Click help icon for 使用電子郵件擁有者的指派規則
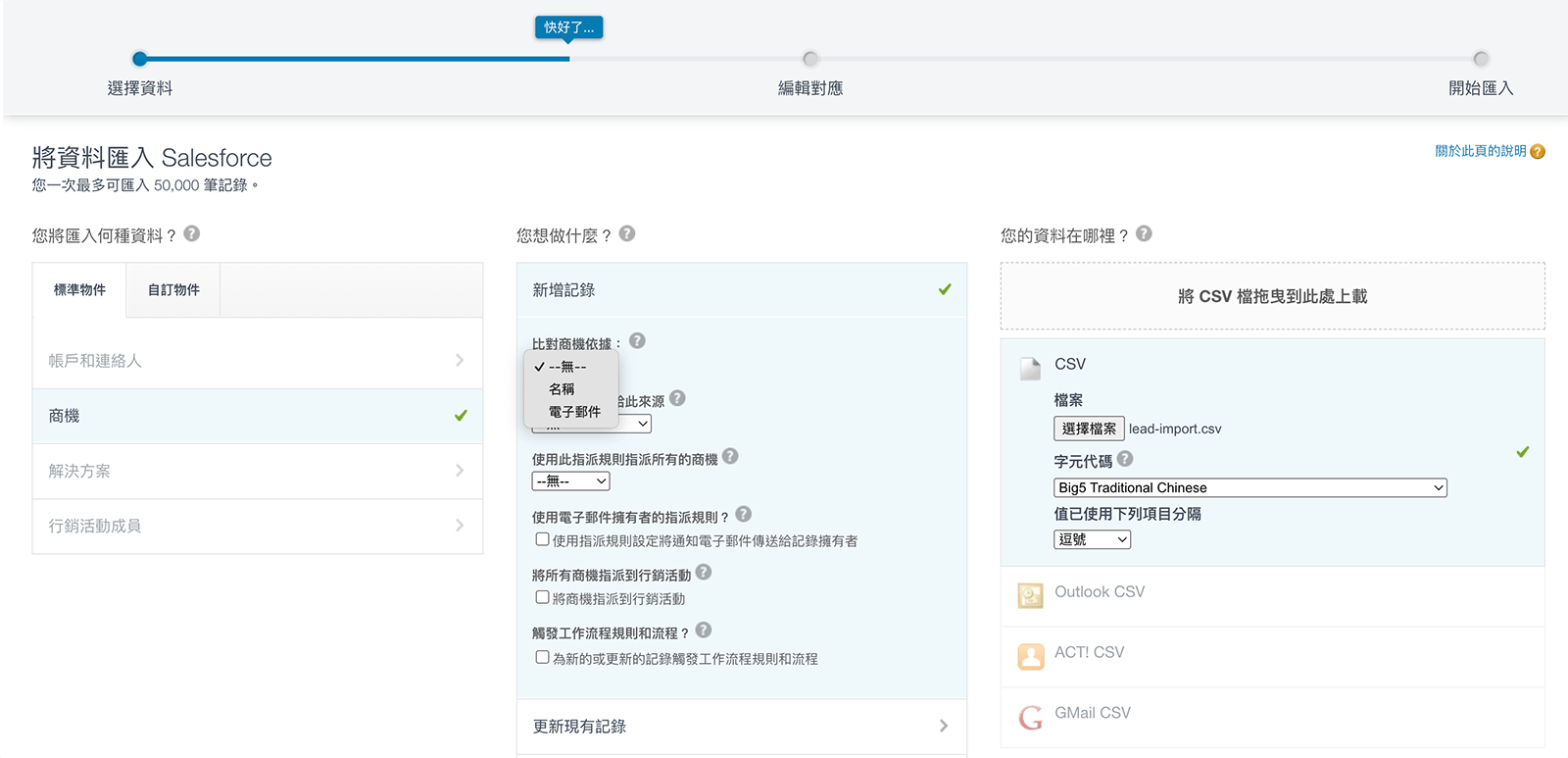The image size is (1568, 758). [743, 514]
